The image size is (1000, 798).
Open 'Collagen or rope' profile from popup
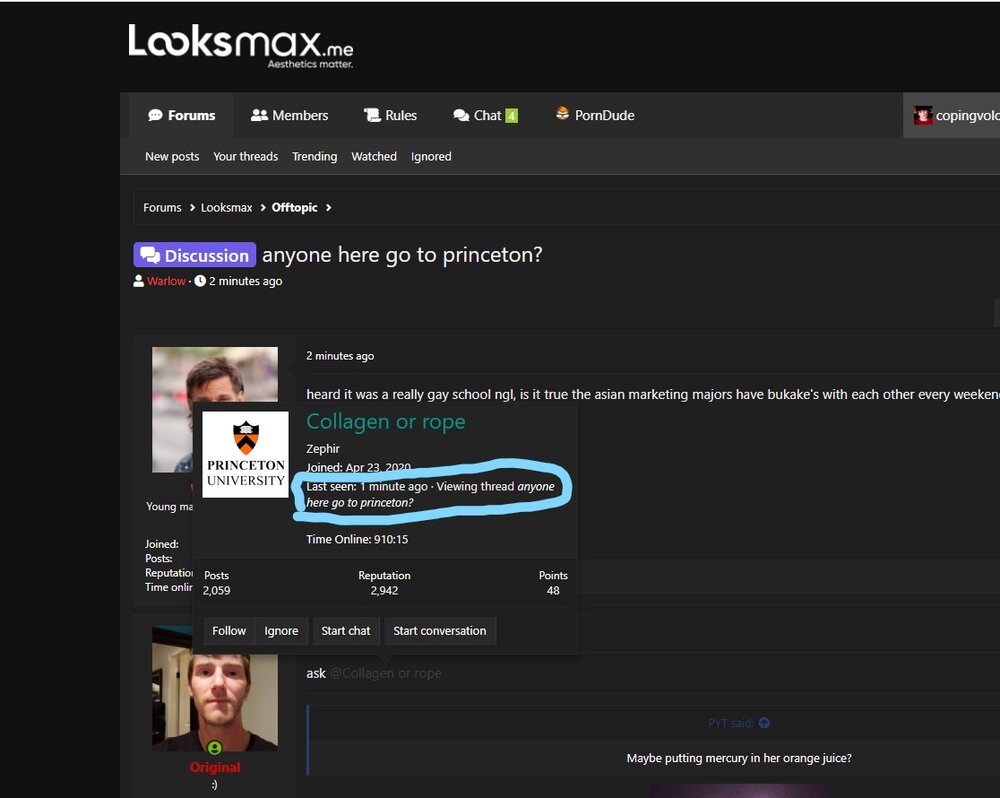point(386,422)
